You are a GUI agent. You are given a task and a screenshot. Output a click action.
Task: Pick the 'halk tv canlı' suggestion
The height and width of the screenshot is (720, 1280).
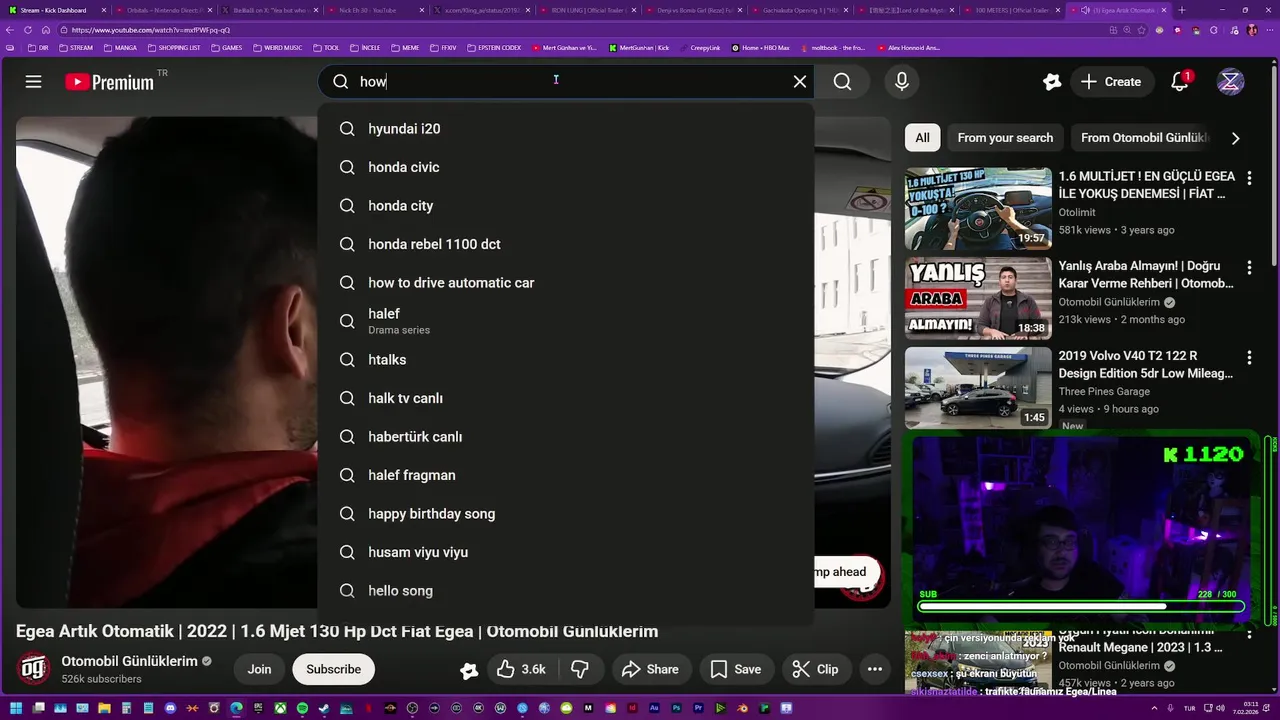coord(565,398)
